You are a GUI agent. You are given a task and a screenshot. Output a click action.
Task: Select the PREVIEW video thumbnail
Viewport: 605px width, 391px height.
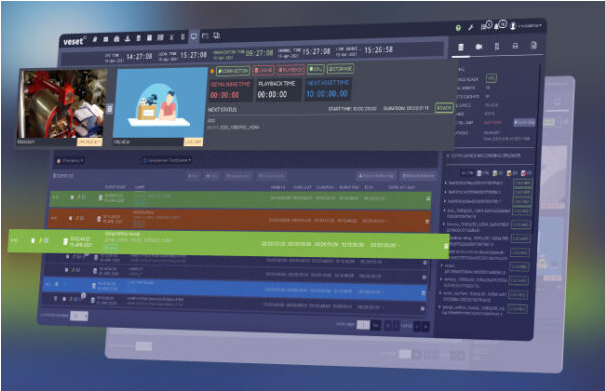click(x=160, y=107)
